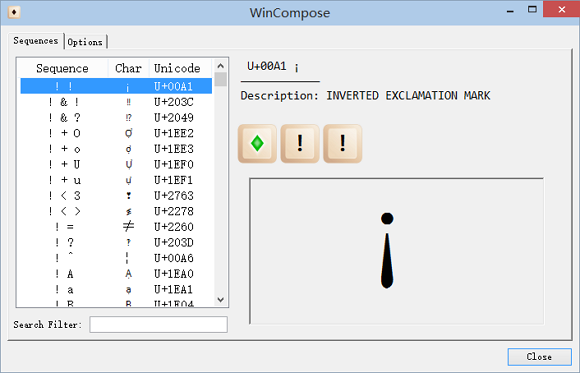Viewport: 580px width, 373px height.
Task: Click the green diamond compose key
Action: (257, 144)
